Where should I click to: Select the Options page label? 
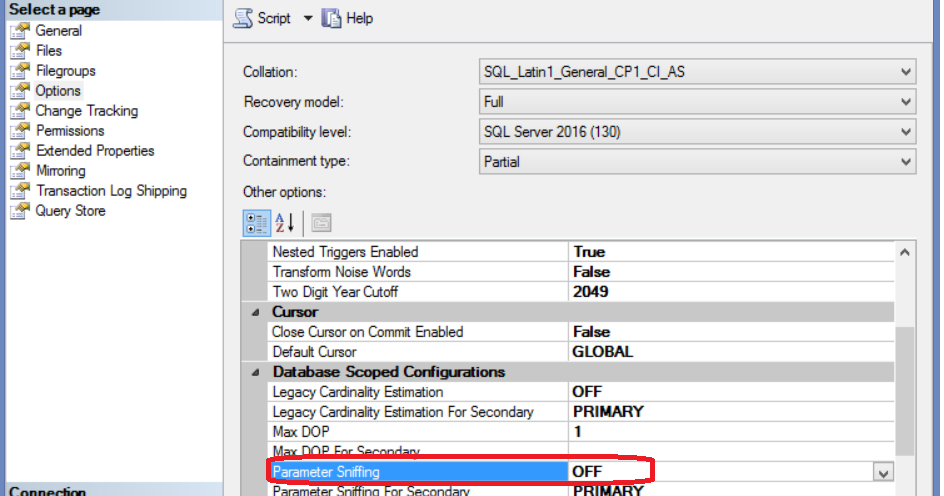coord(58,91)
